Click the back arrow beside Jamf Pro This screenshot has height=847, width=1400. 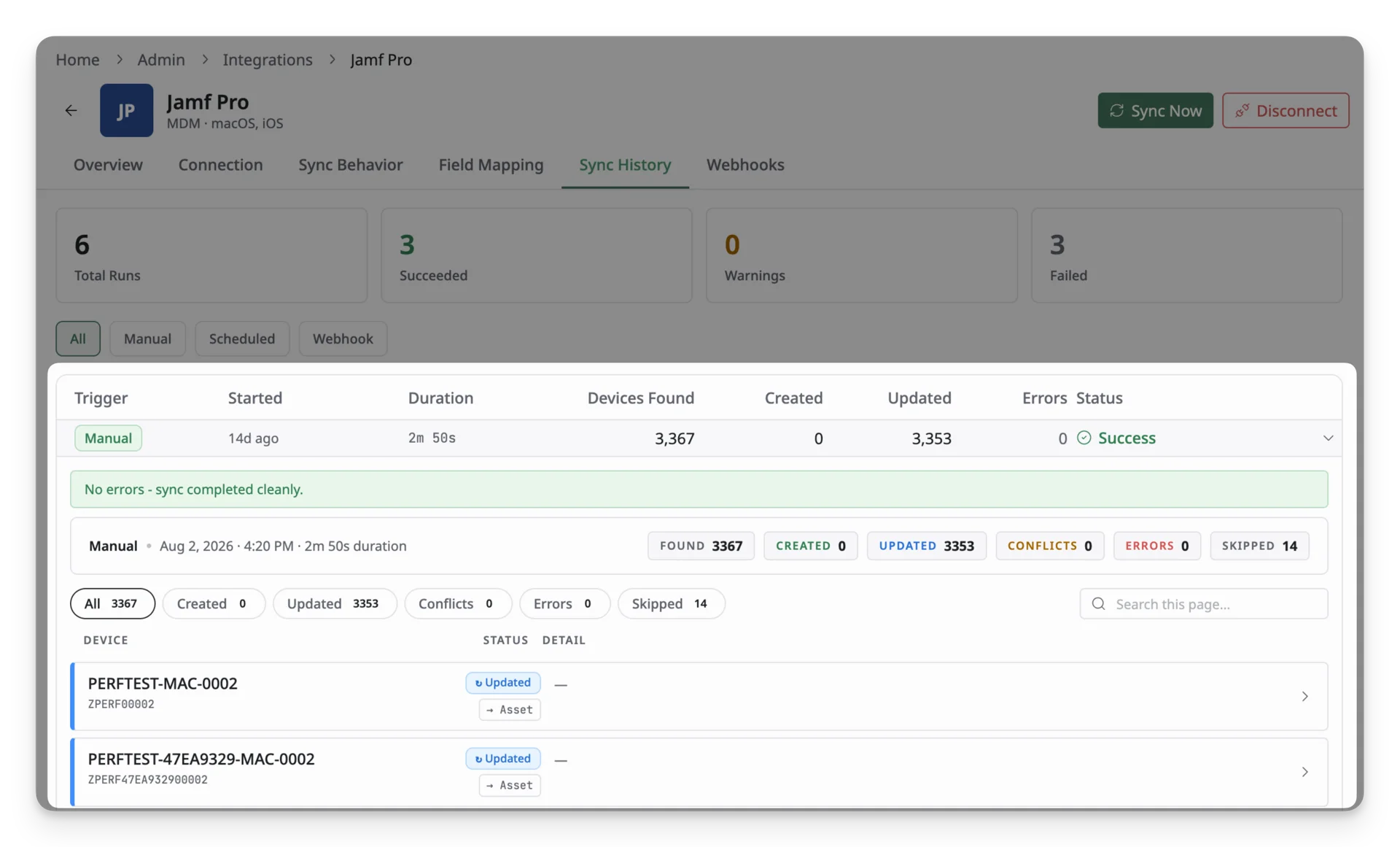(71, 110)
